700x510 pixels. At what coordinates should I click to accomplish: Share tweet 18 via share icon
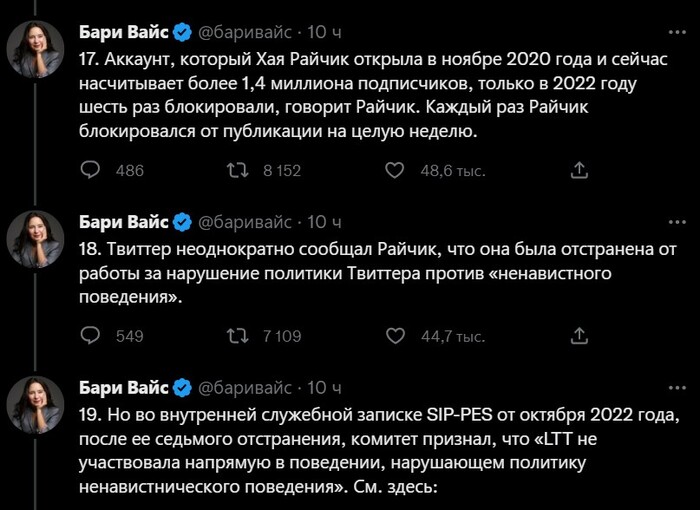coord(579,336)
